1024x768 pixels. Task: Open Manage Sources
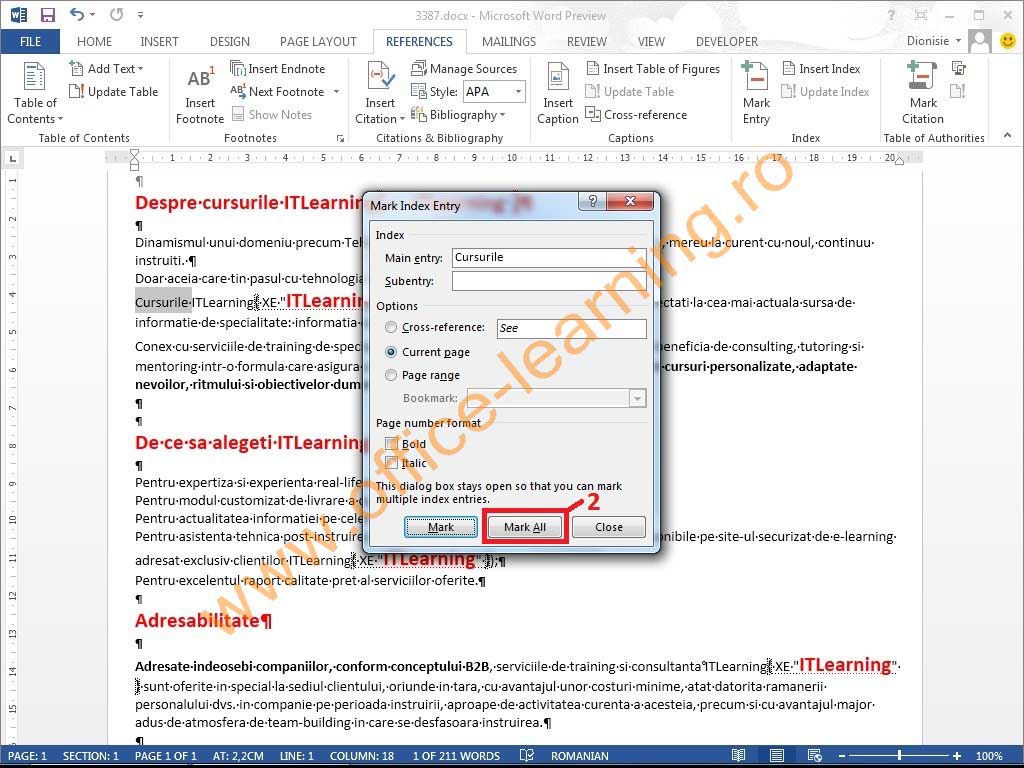tap(464, 69)
